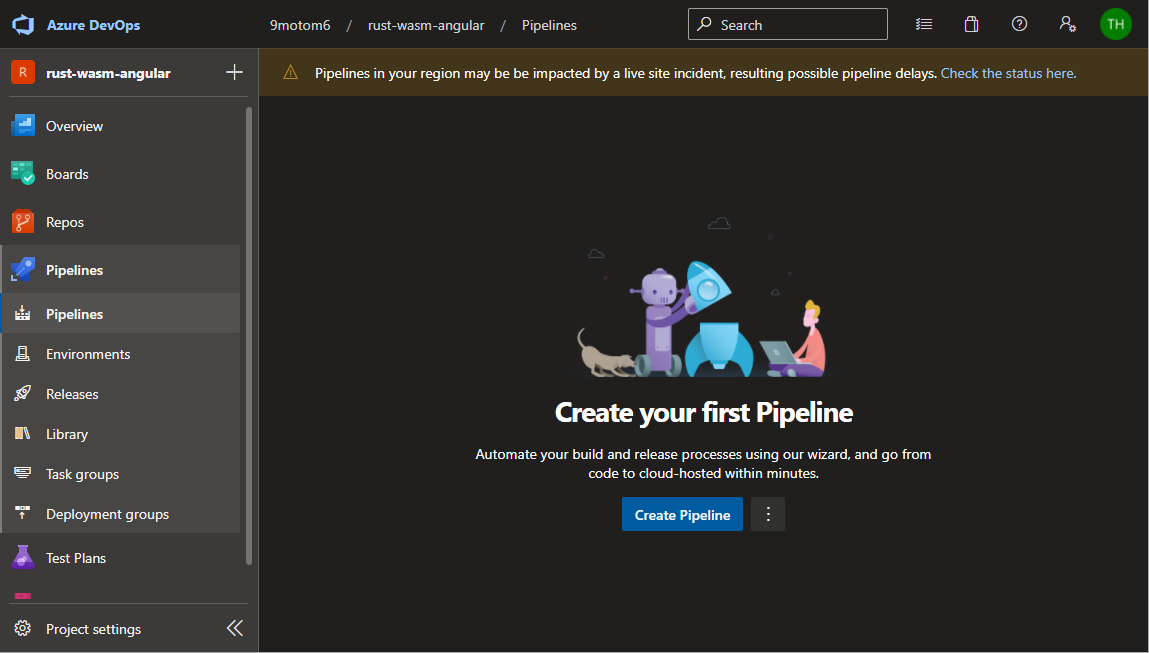Open the Azure DevOps home link text
Screen dimensions: 1149x653
(x=93, y=25)
